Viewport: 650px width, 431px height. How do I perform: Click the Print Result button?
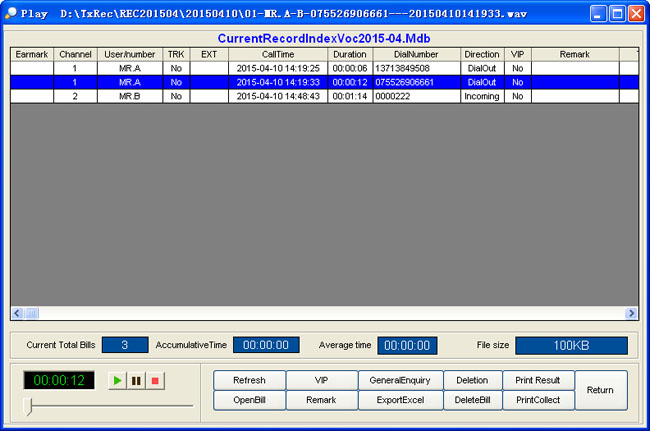[x=538, y=380]
